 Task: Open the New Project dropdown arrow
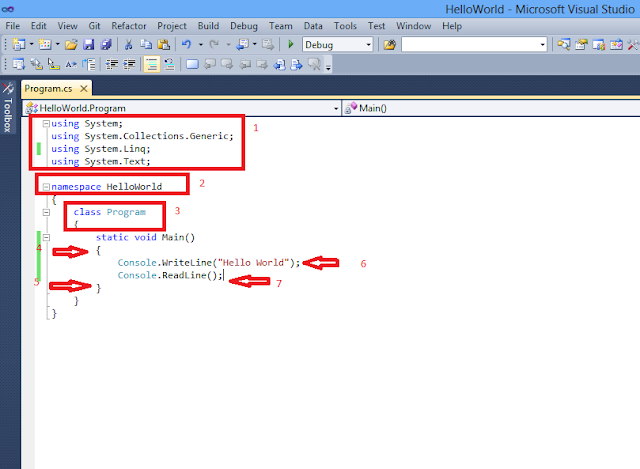tap(31, 44)
